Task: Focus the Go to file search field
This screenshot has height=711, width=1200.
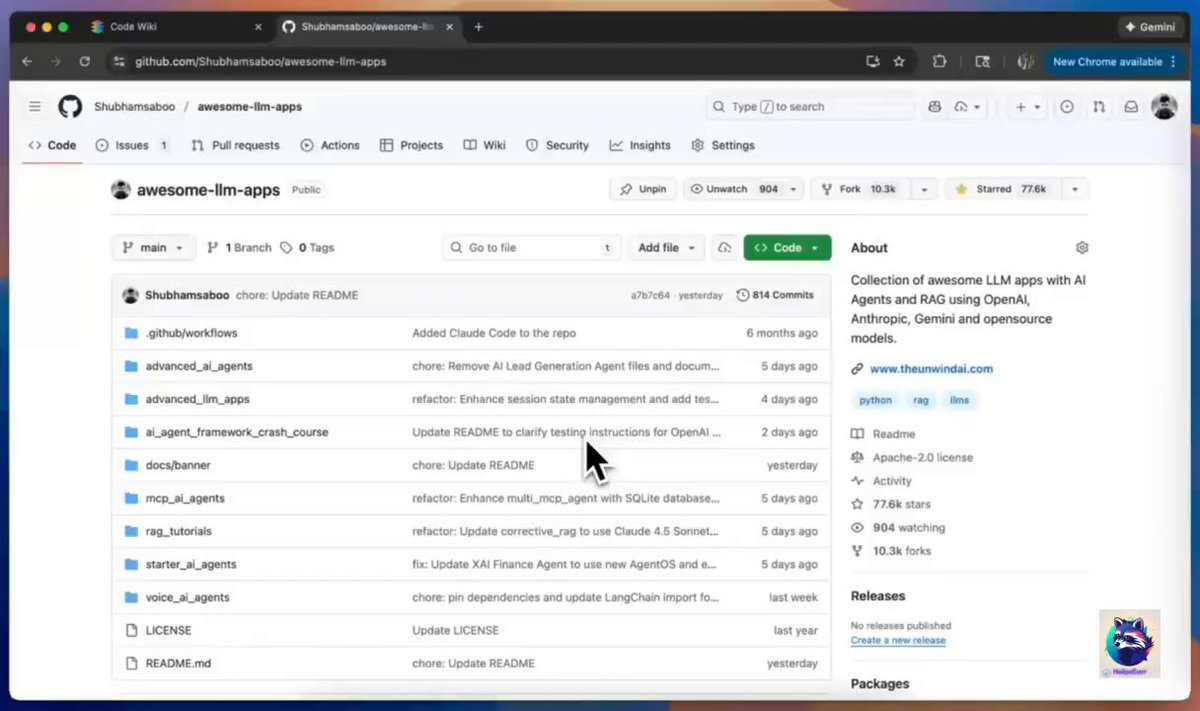Action: (532, 247)
